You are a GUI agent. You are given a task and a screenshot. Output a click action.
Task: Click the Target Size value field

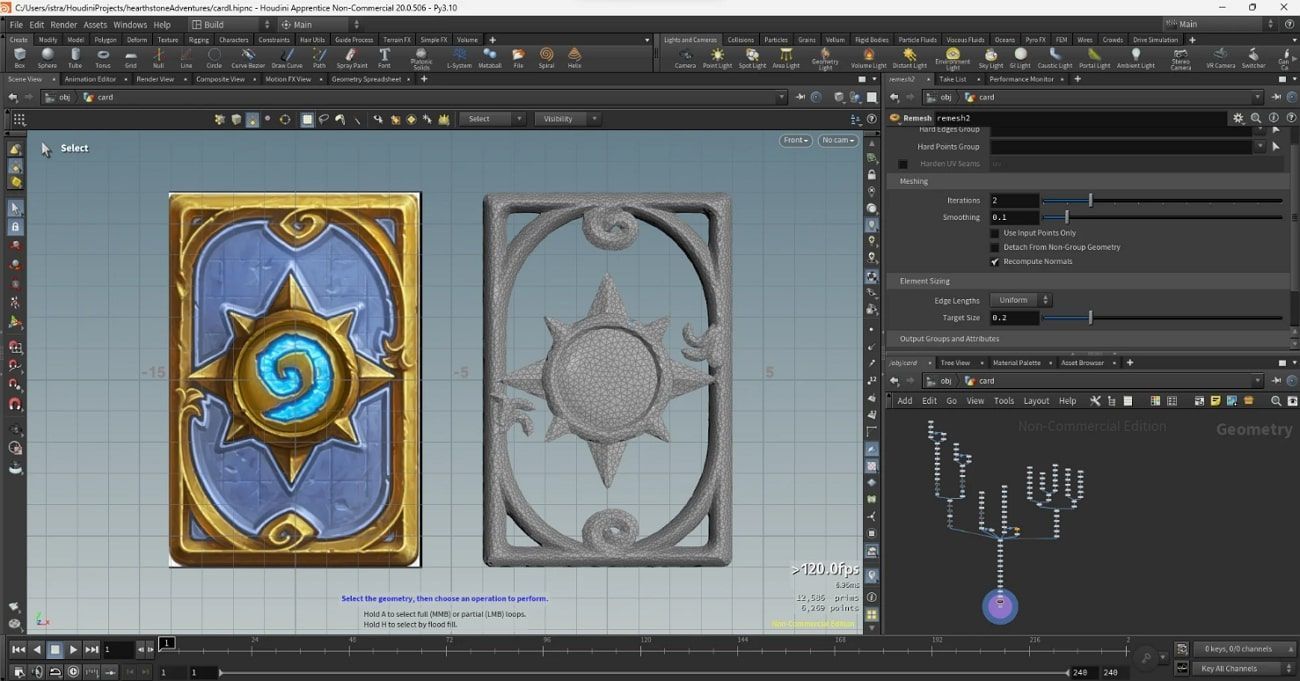(1013, 317)
